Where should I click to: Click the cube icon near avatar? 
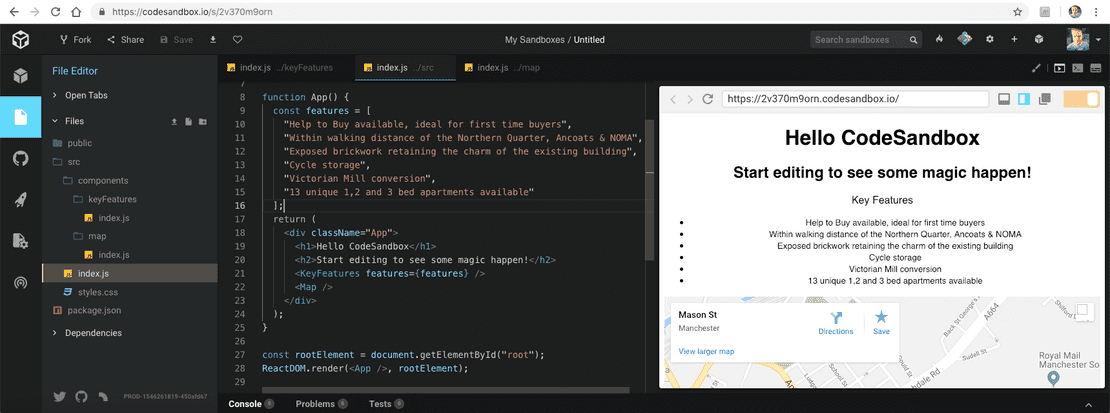1039,40
